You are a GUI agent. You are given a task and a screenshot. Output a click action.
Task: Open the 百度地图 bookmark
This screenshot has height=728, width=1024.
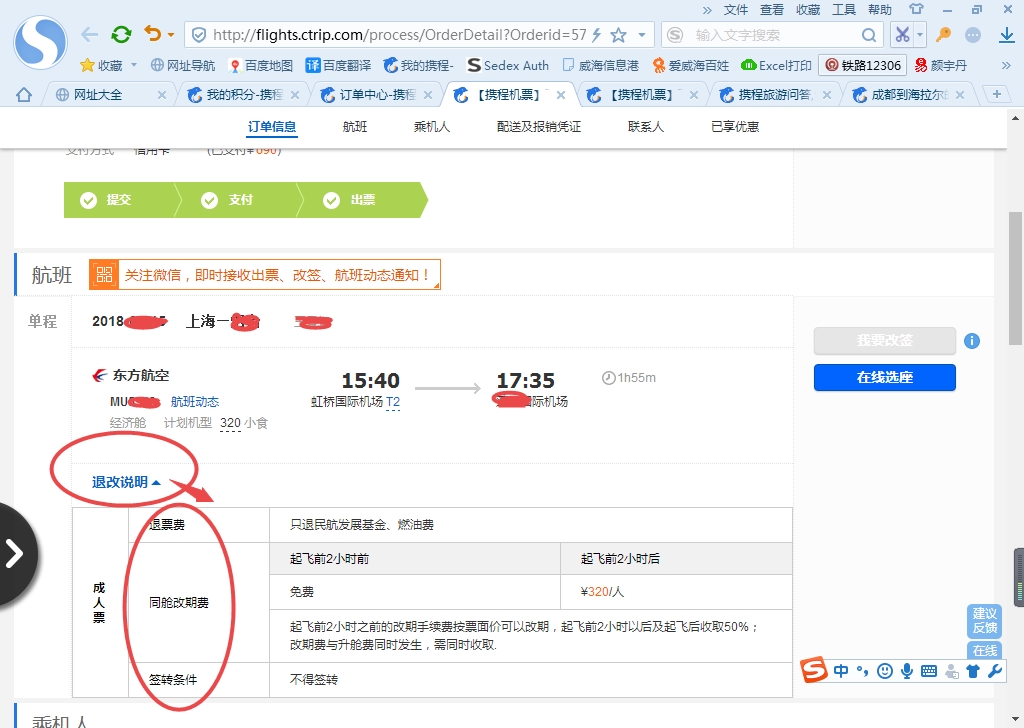pos(261,65)
